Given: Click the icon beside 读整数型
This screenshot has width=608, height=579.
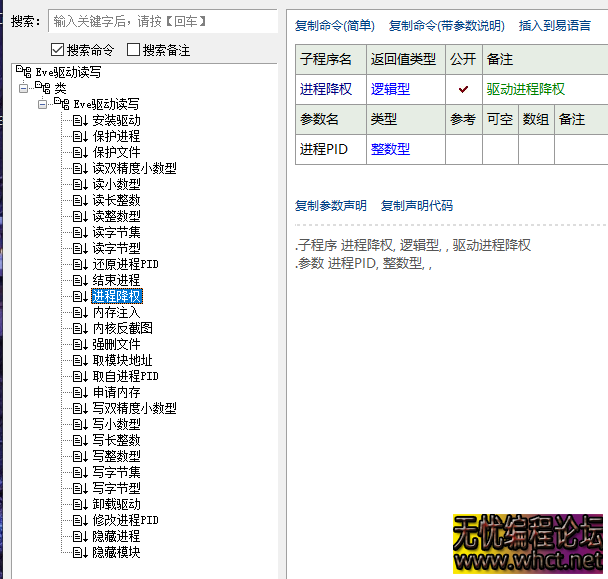Looking at the screenshot, I should [81, 216].
